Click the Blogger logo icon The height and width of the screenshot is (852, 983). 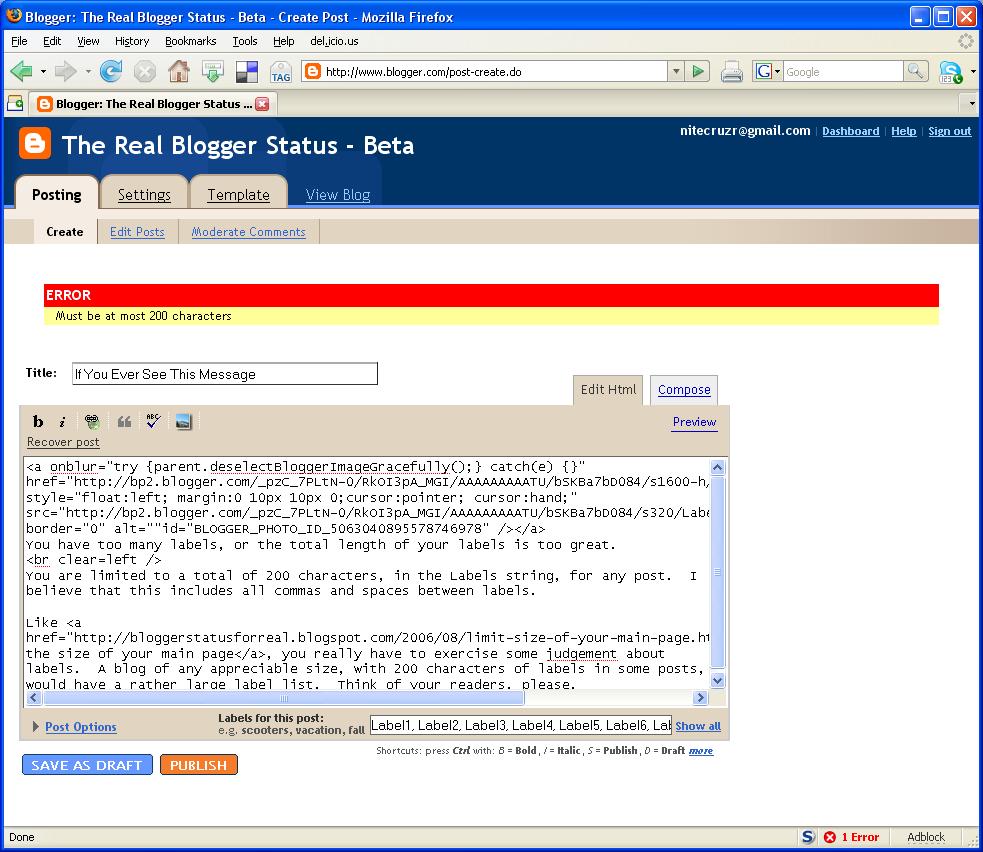tap(34, 144)
